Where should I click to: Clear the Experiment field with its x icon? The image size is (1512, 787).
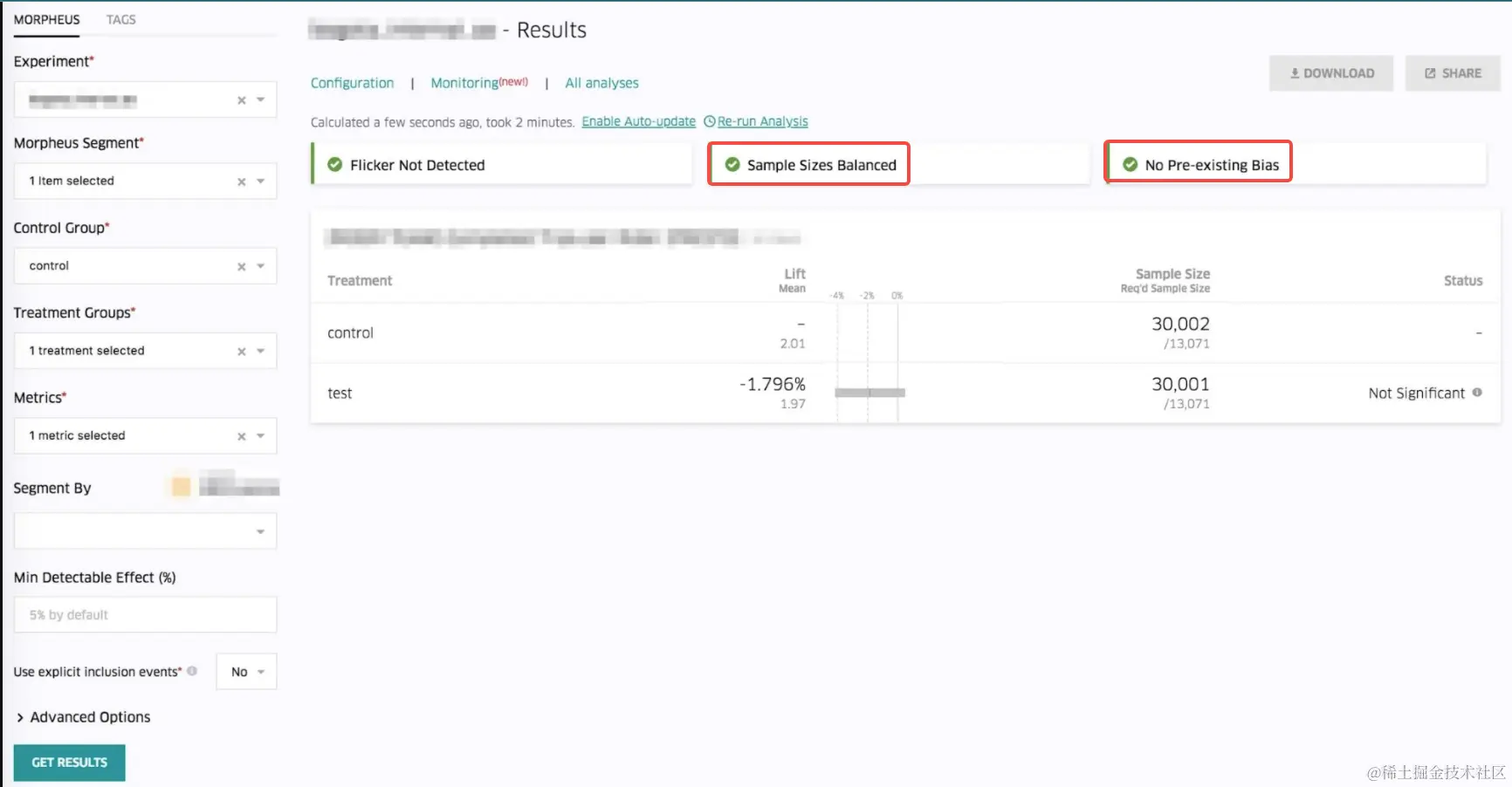tap(242, 100)
